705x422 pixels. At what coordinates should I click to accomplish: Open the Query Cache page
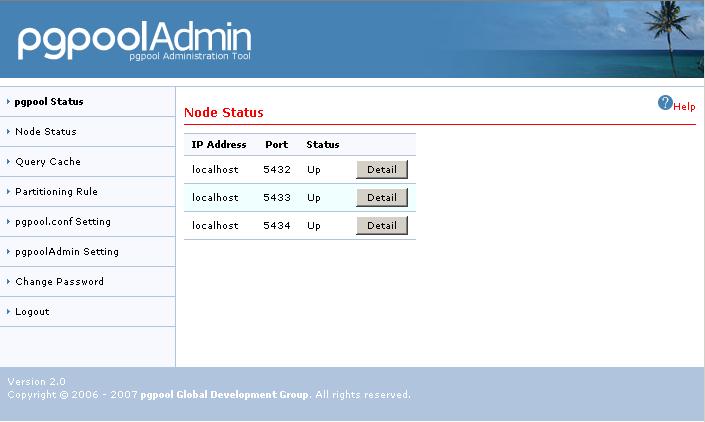(48, 162)
